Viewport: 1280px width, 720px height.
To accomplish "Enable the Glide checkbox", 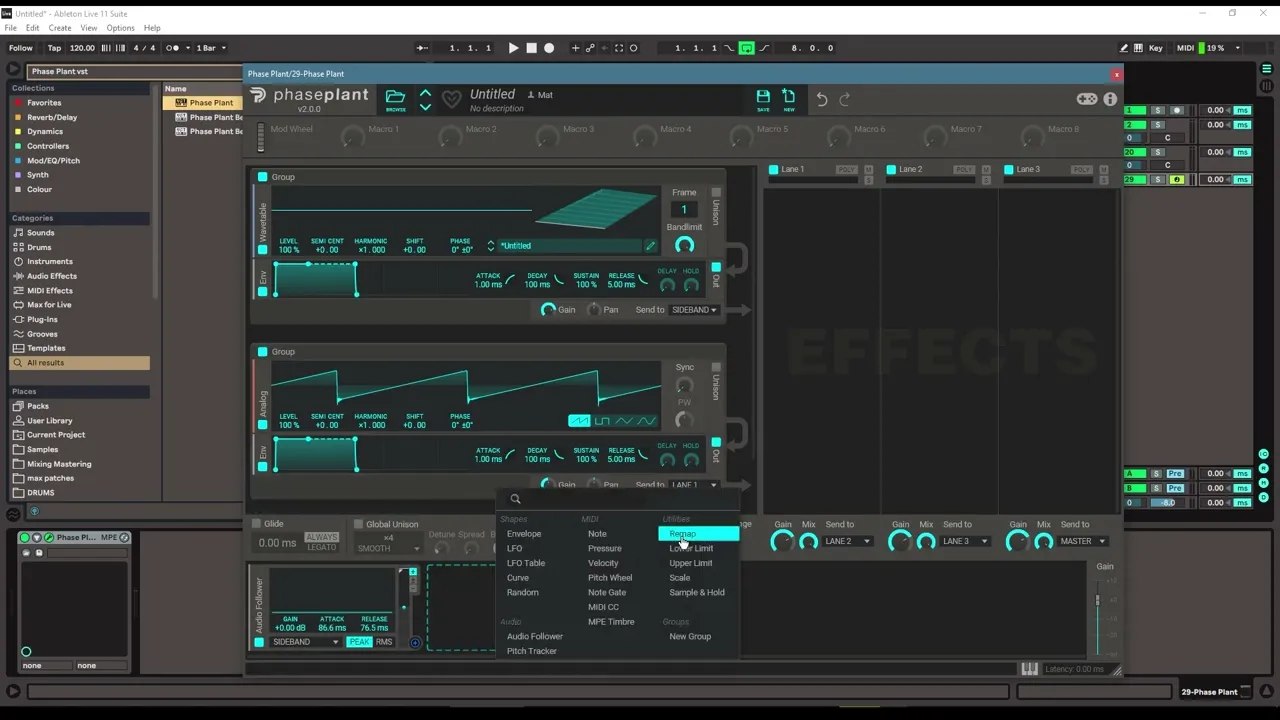I will (256, 524).
